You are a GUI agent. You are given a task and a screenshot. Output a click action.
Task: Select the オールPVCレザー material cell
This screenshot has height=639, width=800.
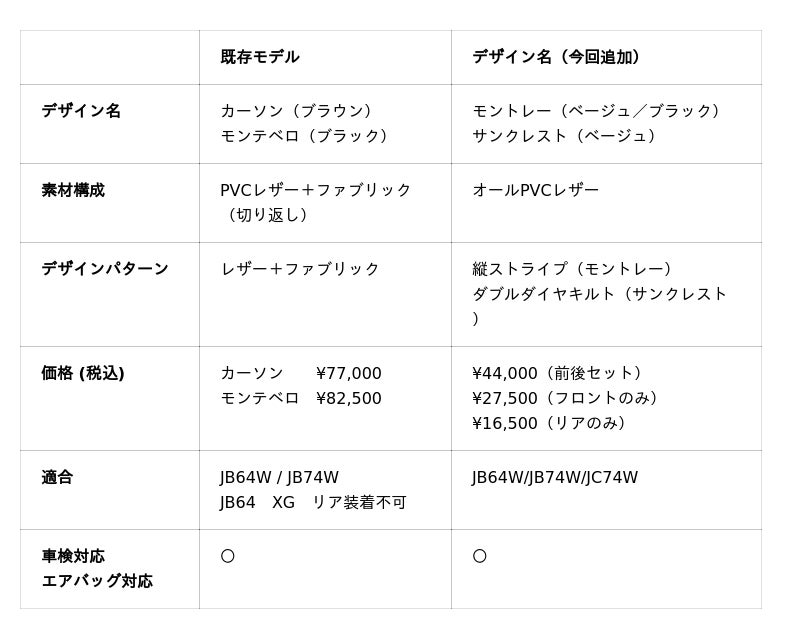pyautogui.click(x=536, y=190)
